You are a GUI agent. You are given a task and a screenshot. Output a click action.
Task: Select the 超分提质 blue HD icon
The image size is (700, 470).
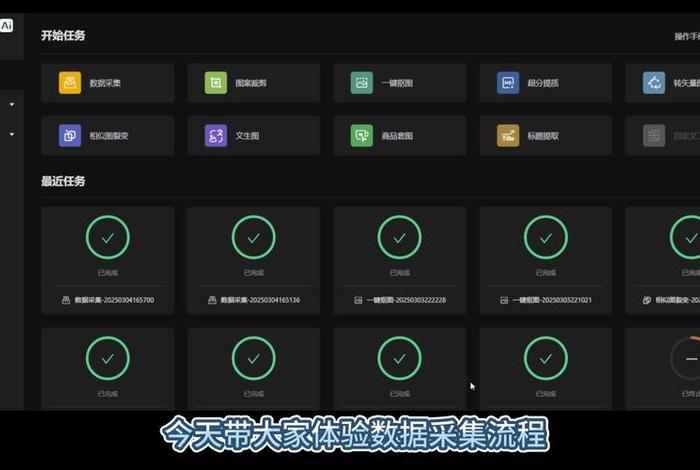point(508,83)
